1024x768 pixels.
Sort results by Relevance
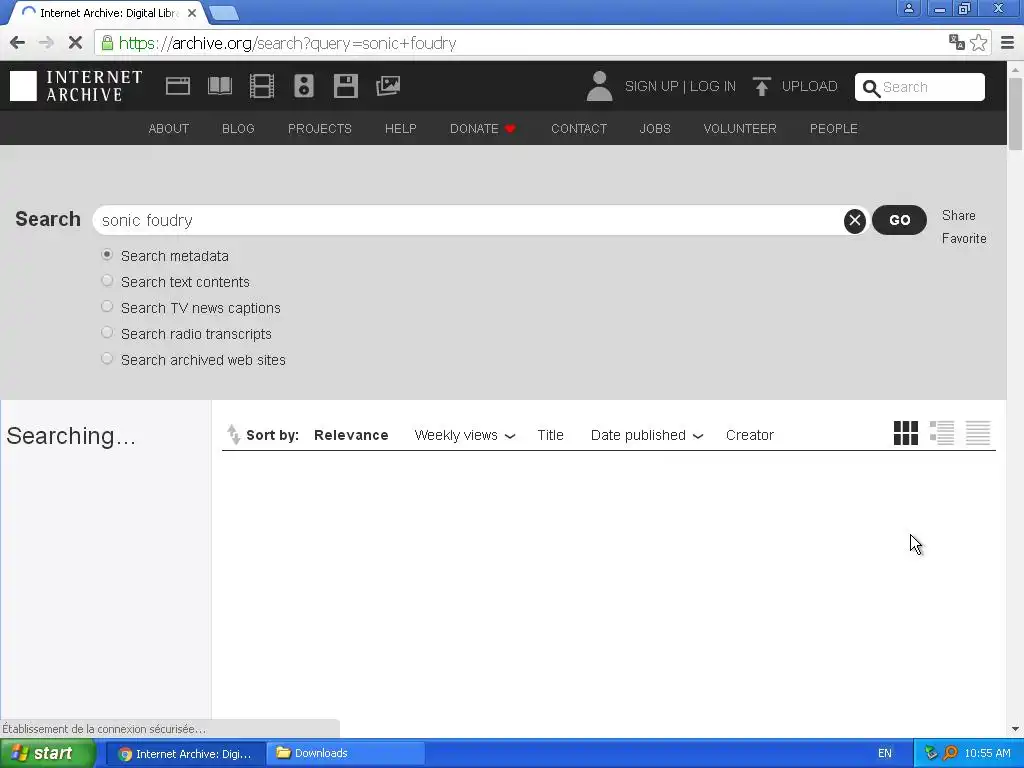[351, 435]
